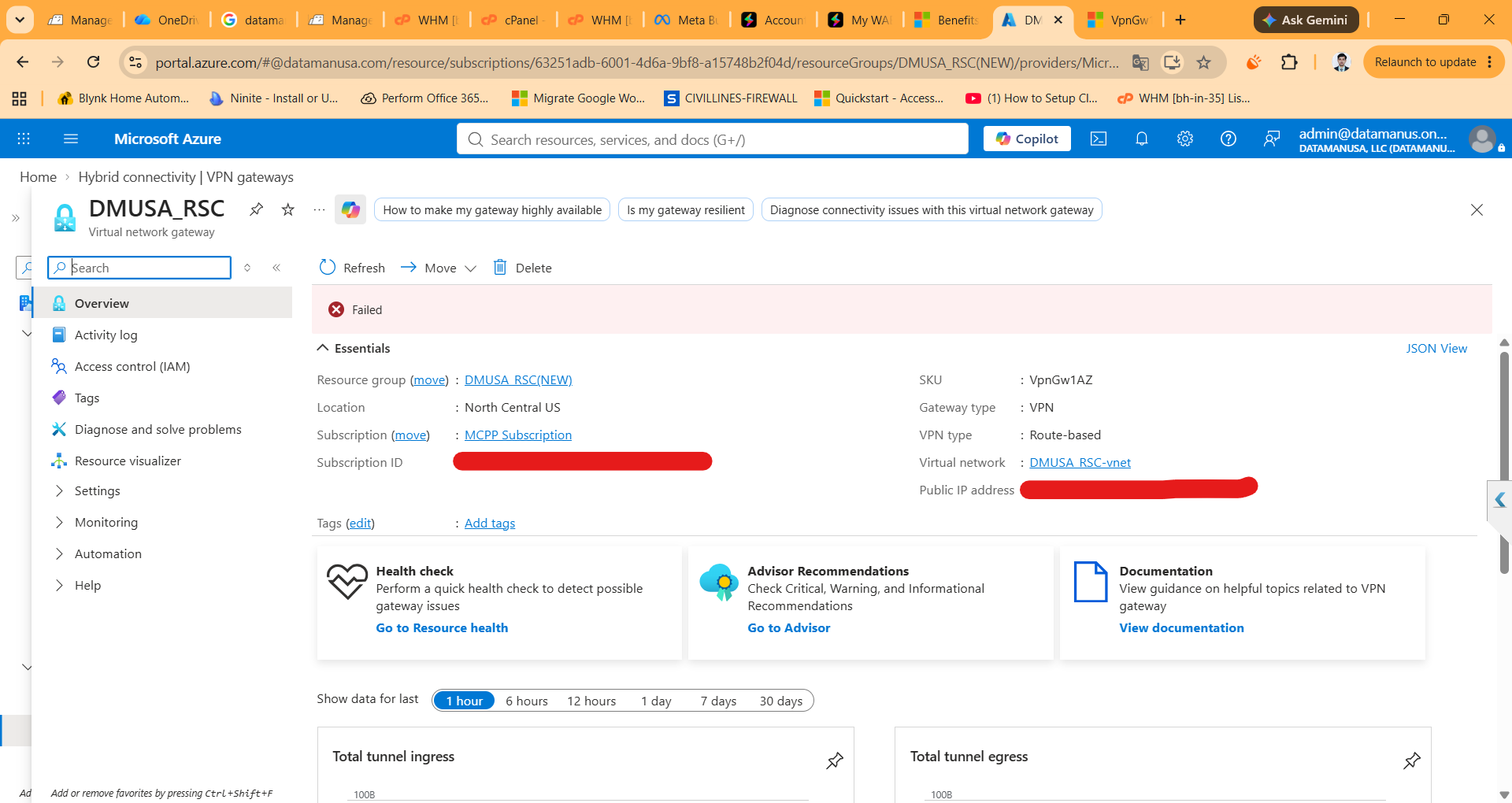Screen dimensions: 1512x803
Task: Select the 30 days time range
Action: (x=781, y=701)
